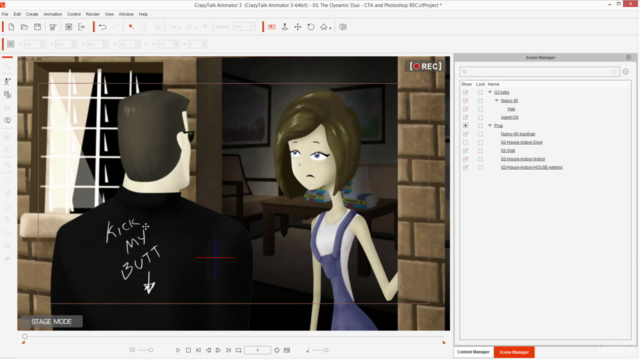This screenshot has height=360, width=640.
Task: Hide the Hair layer via Show checkbox
Action: (x=465, y=109)
